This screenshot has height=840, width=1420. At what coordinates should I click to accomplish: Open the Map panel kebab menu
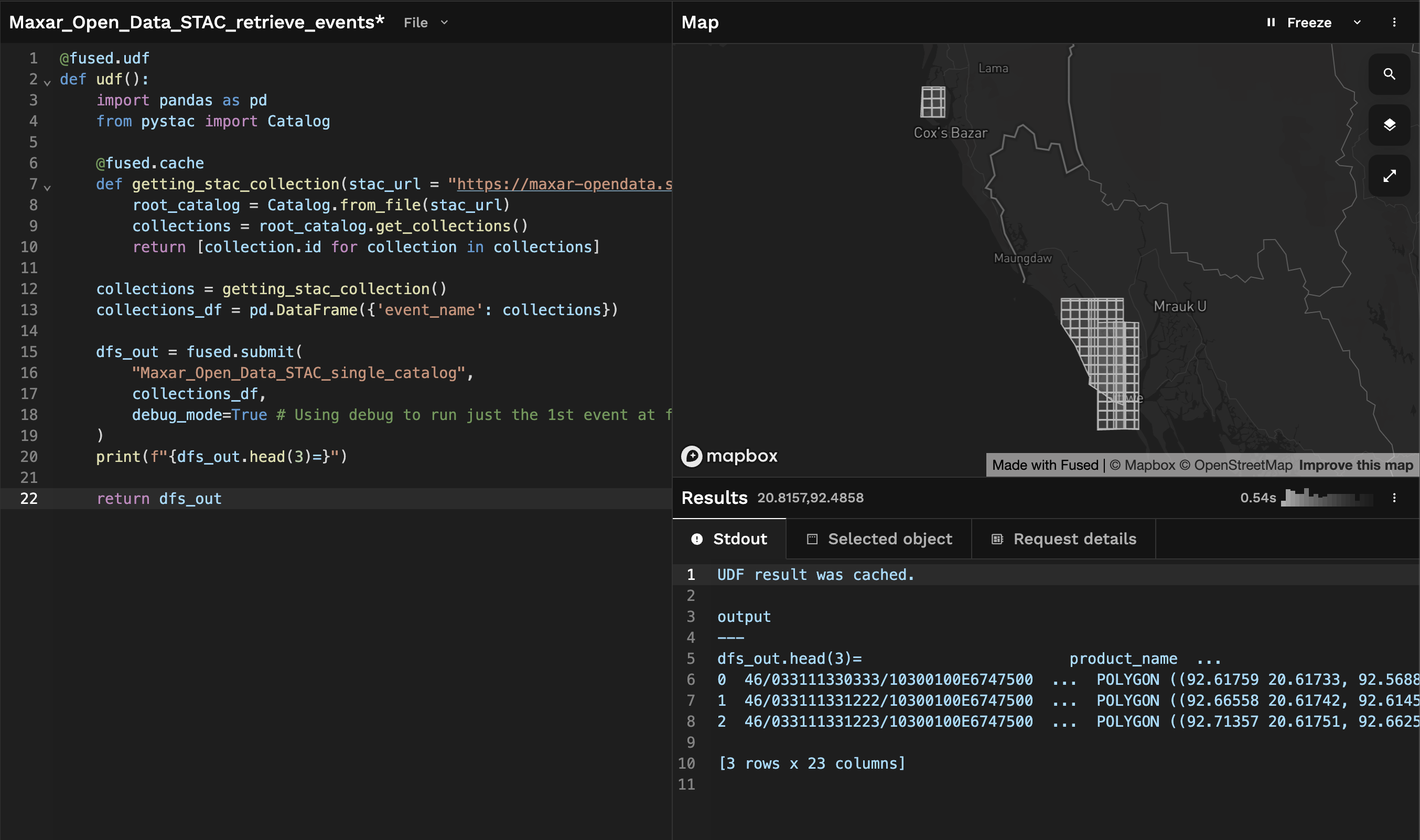pos(1394,23)
